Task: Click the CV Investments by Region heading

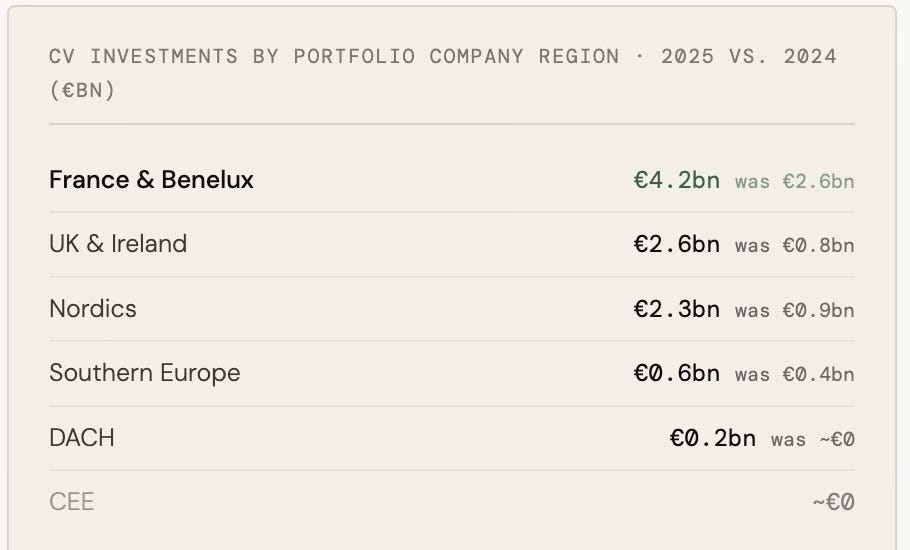Action: (442, 73)
